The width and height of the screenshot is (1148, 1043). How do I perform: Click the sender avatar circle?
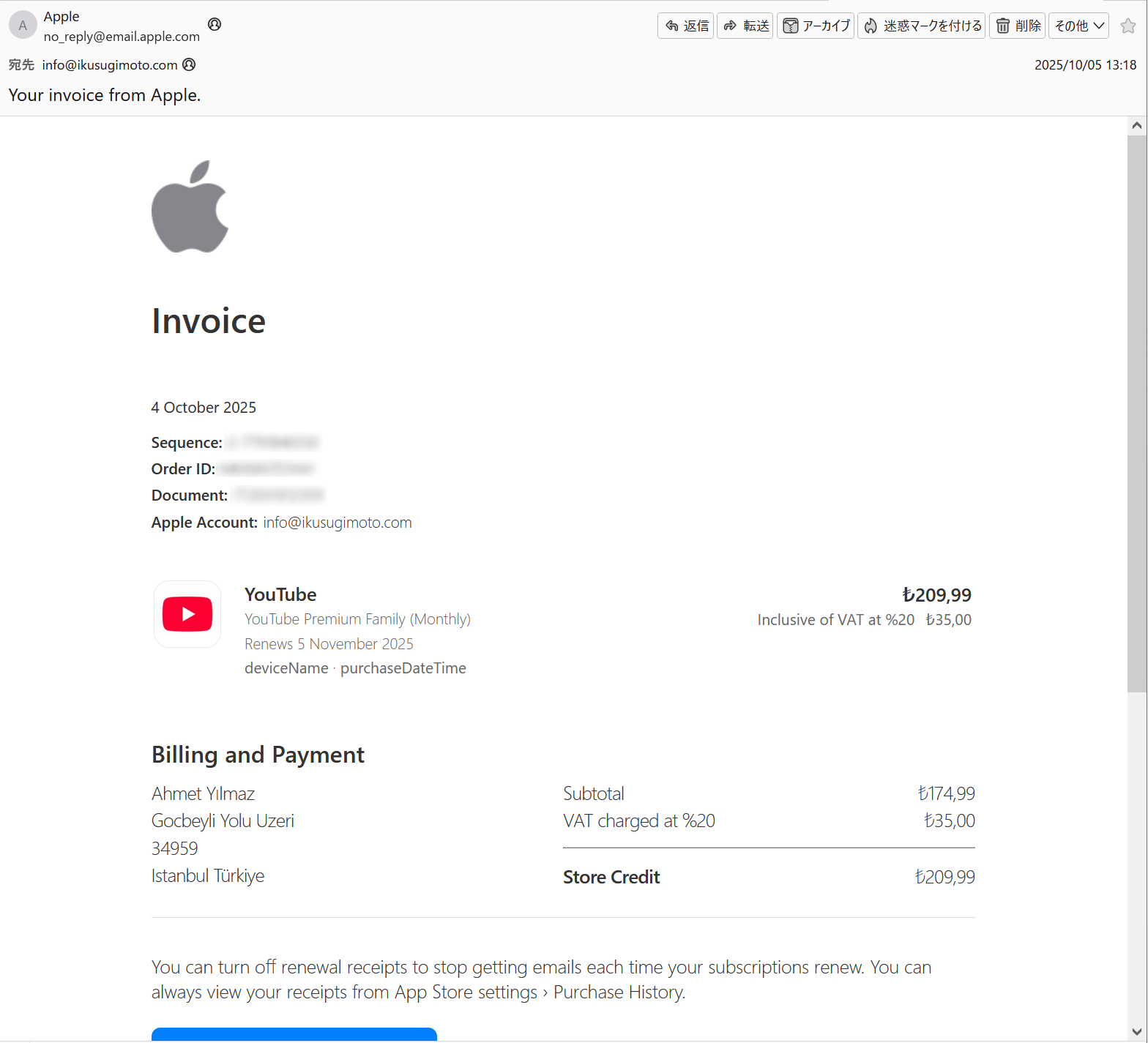[23, 25]
